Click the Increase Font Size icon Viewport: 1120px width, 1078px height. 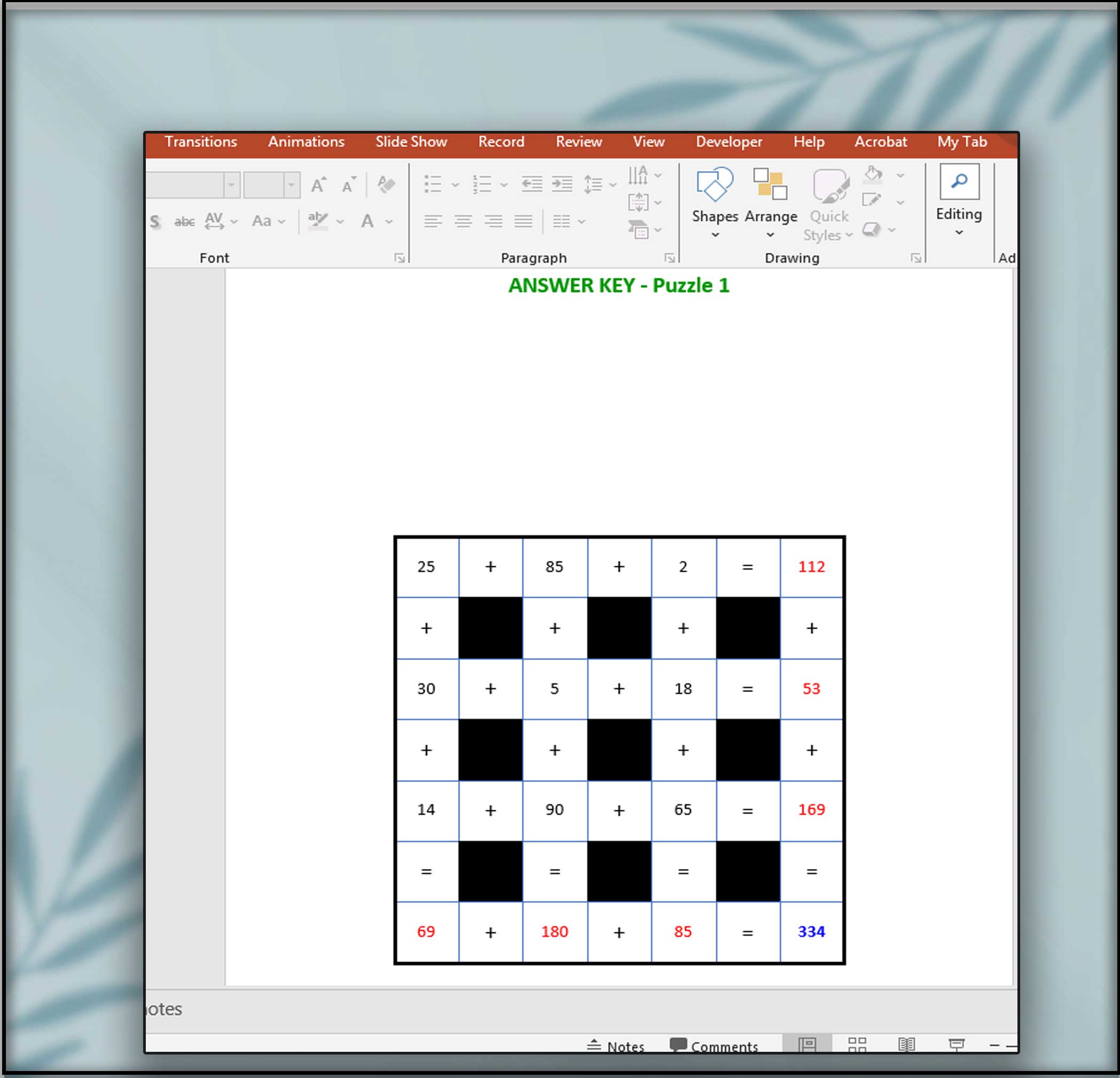318,185
